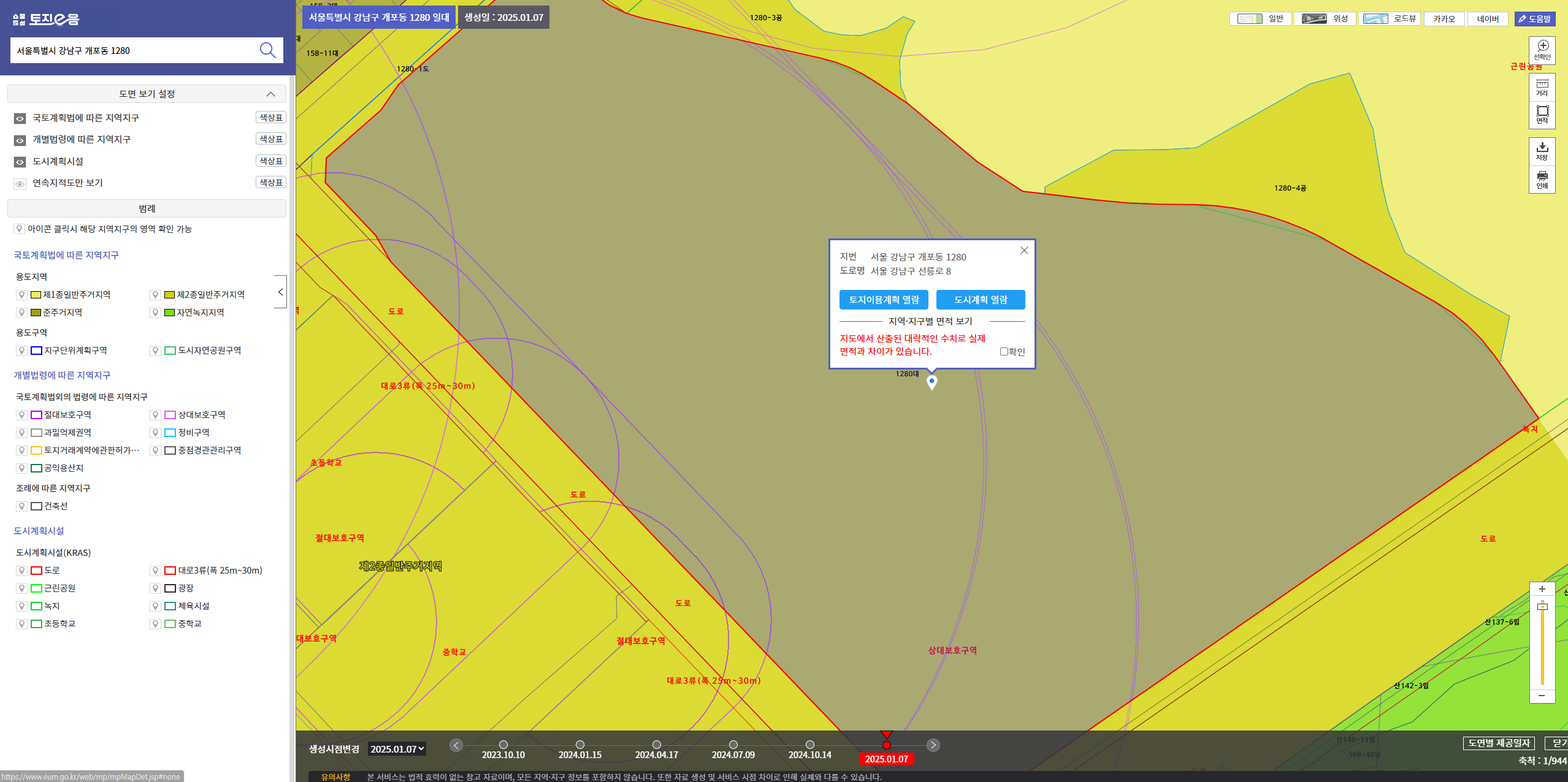
Task: Switch to 카카오 map
Action: tap(1444, 19)
